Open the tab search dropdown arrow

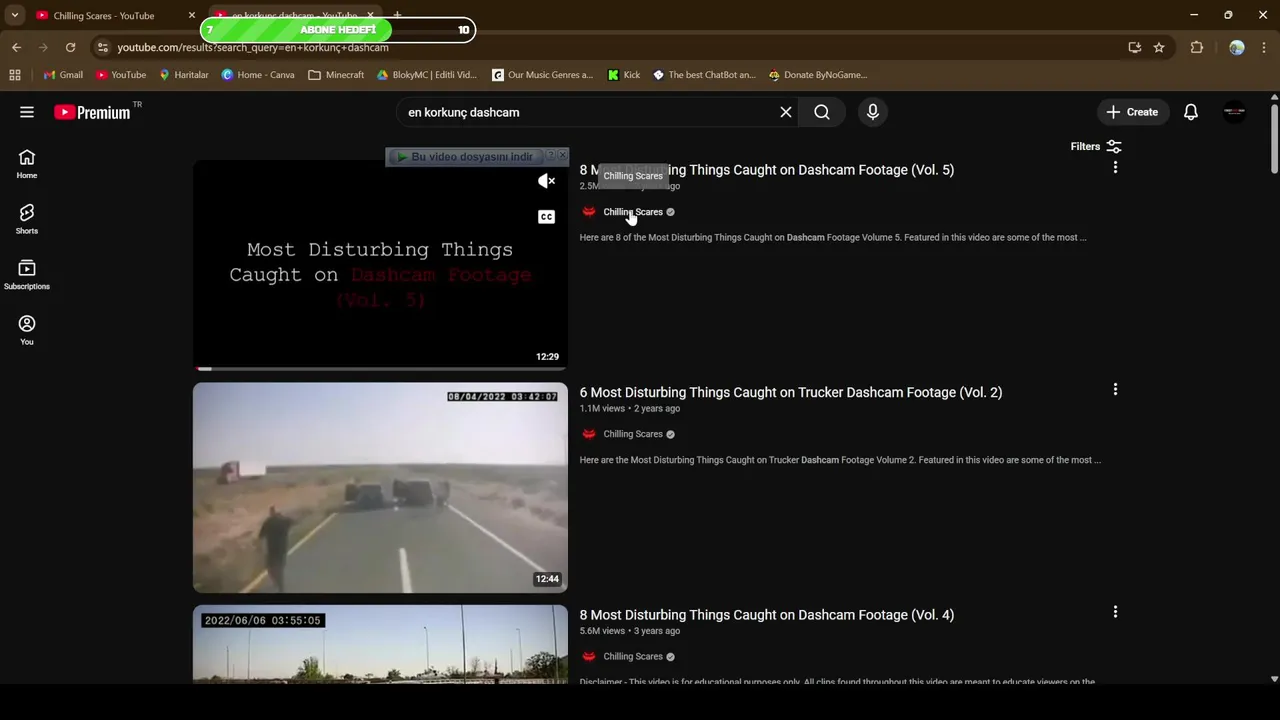click(14, 16)
